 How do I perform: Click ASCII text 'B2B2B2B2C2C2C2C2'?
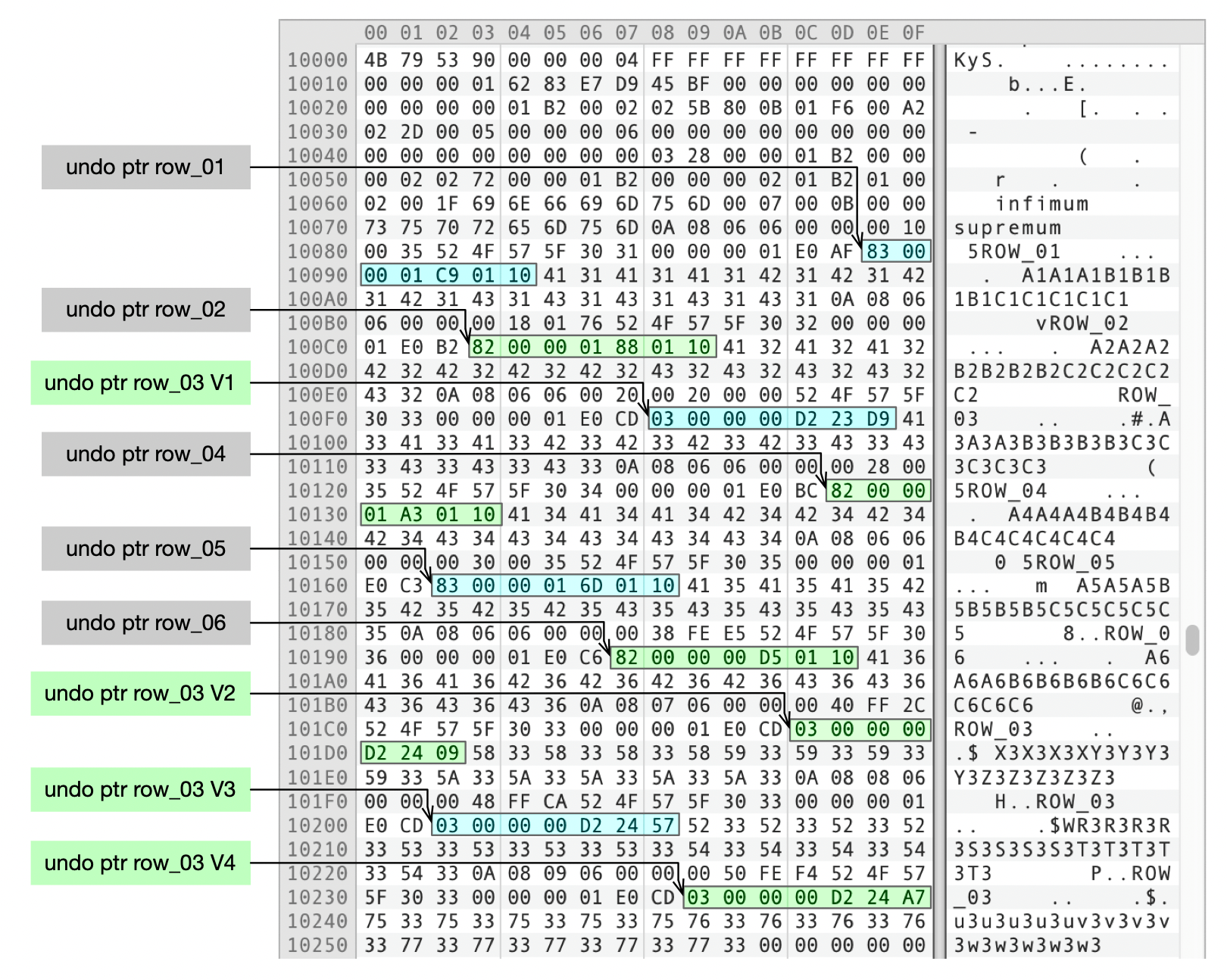pyautogui.click(x=1062, y=371)
